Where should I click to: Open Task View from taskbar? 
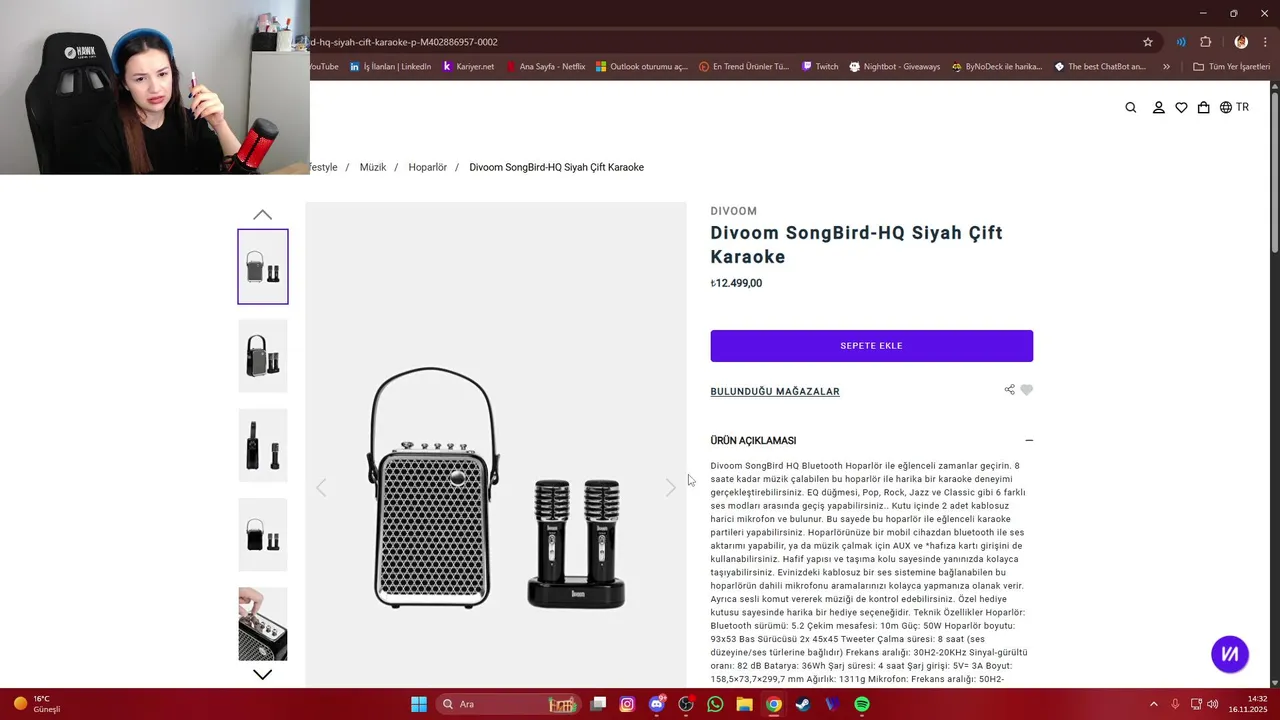click(x=598, y=704)
